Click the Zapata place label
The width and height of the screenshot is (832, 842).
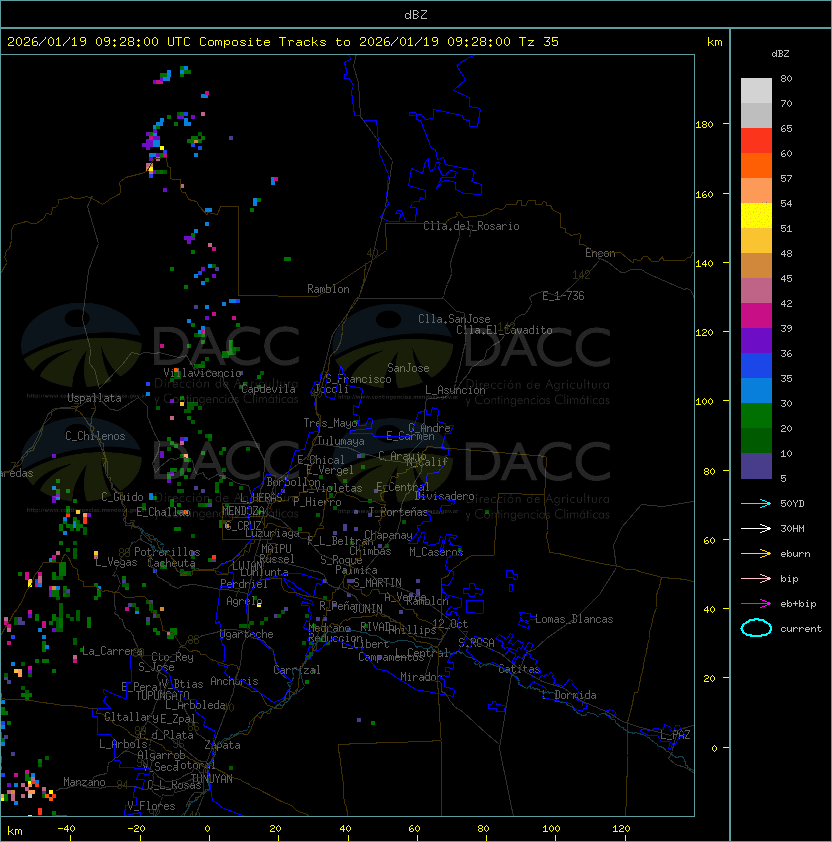(x=222, y=745)
